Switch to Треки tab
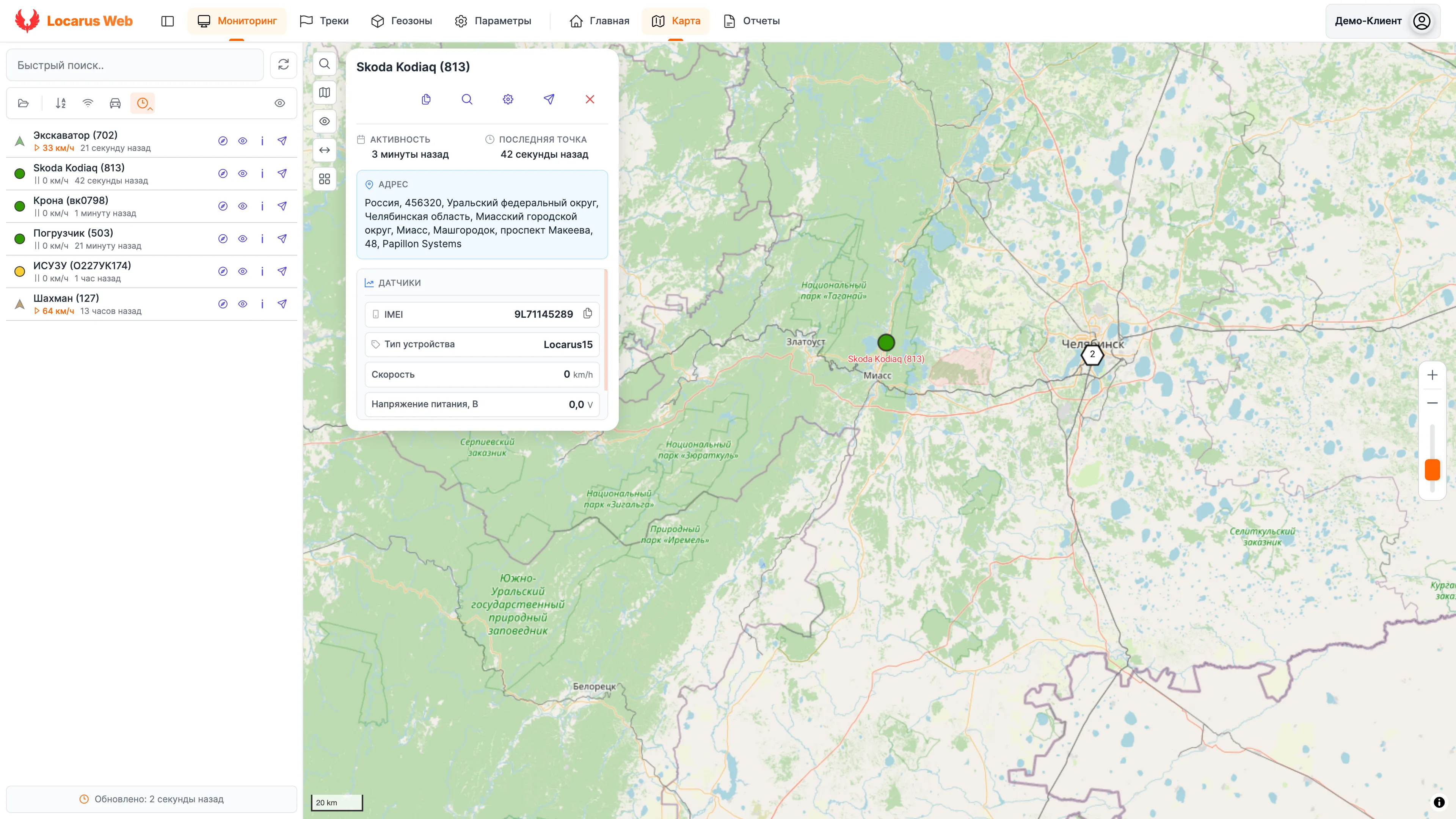Viewport: 1456px width, 819px height. (x=325, y=21)
